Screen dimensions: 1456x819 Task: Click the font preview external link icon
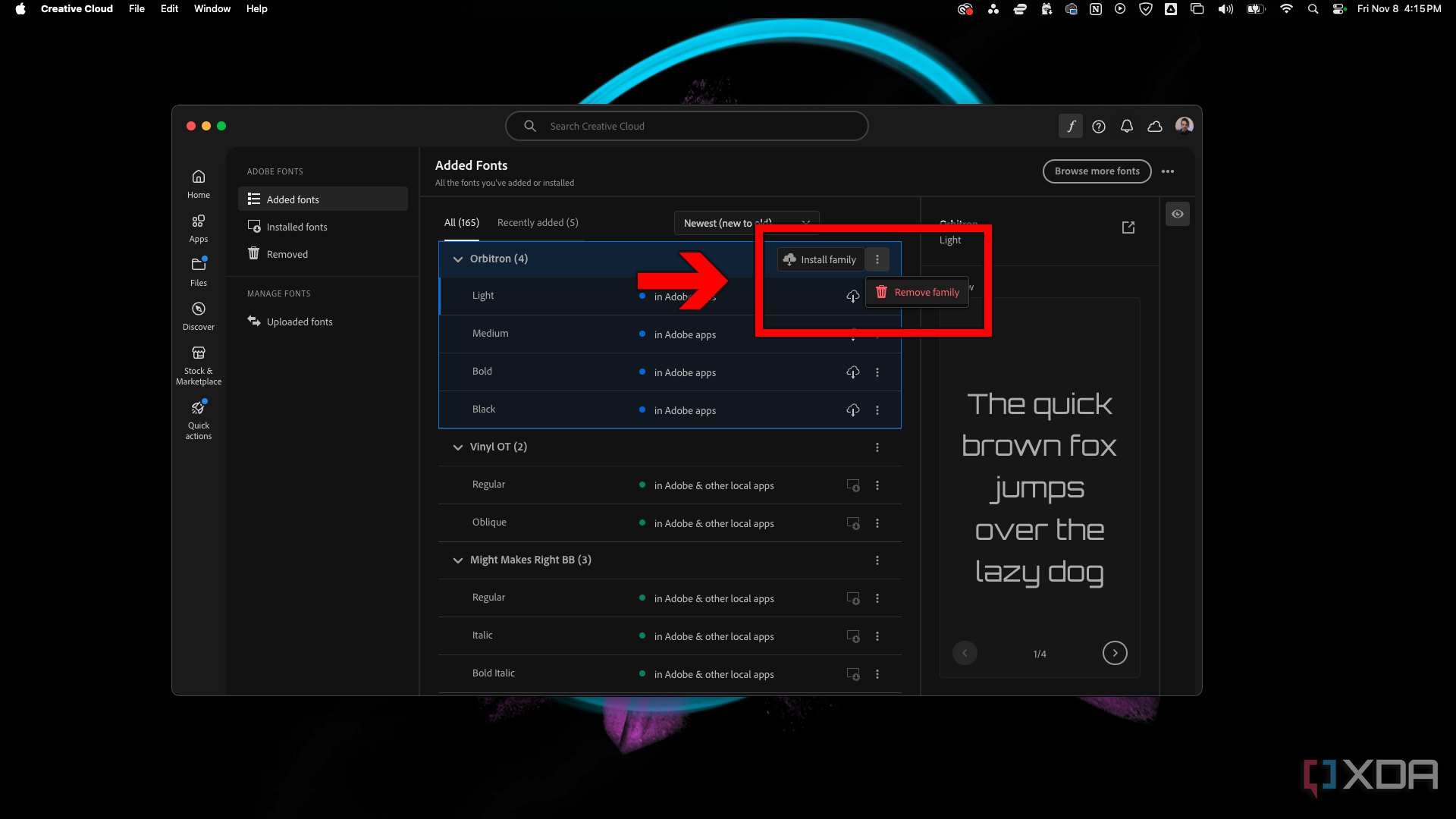(1128, 227)
